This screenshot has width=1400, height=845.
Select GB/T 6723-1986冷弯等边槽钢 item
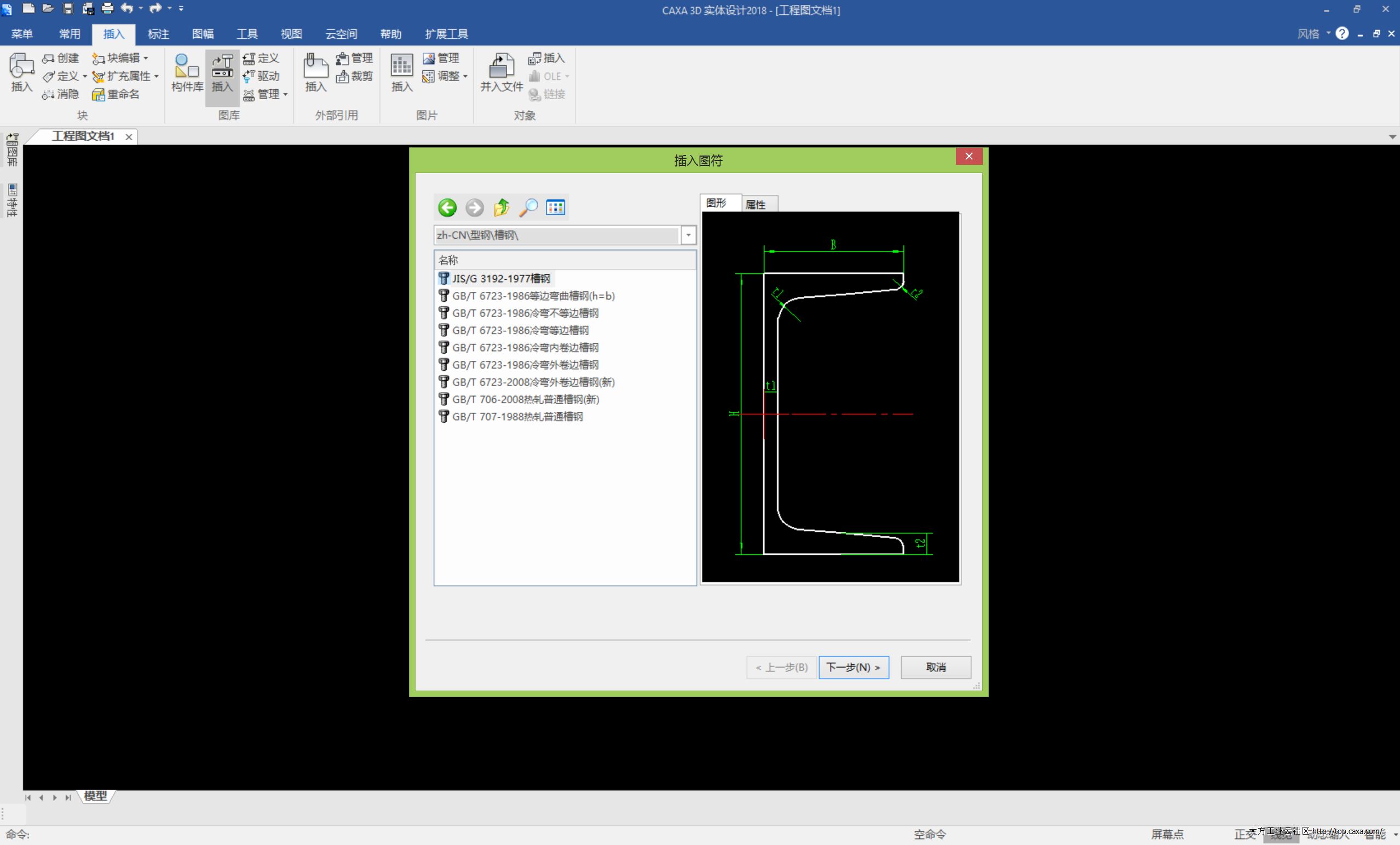point(520,330)
